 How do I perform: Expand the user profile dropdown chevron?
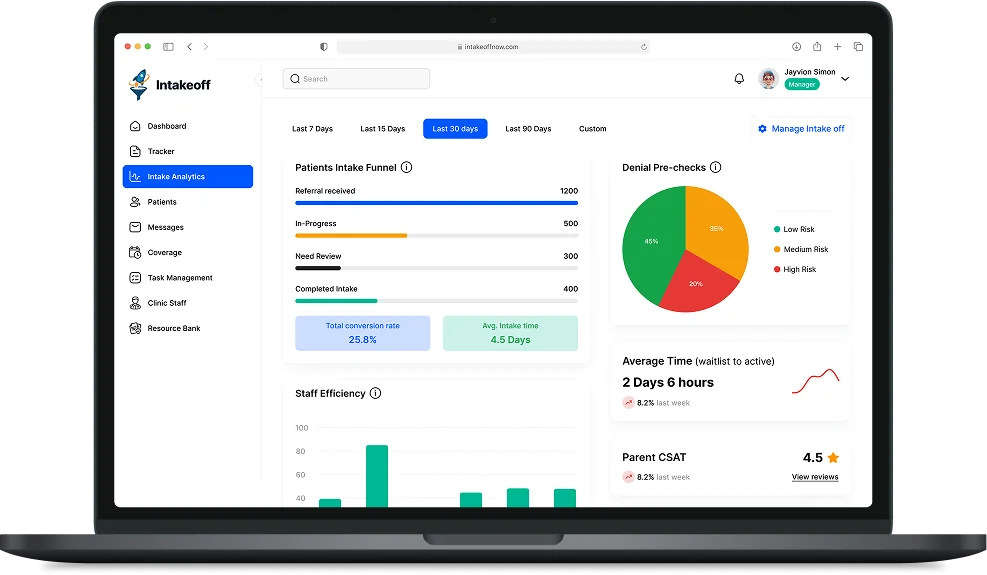pos(845,79)
